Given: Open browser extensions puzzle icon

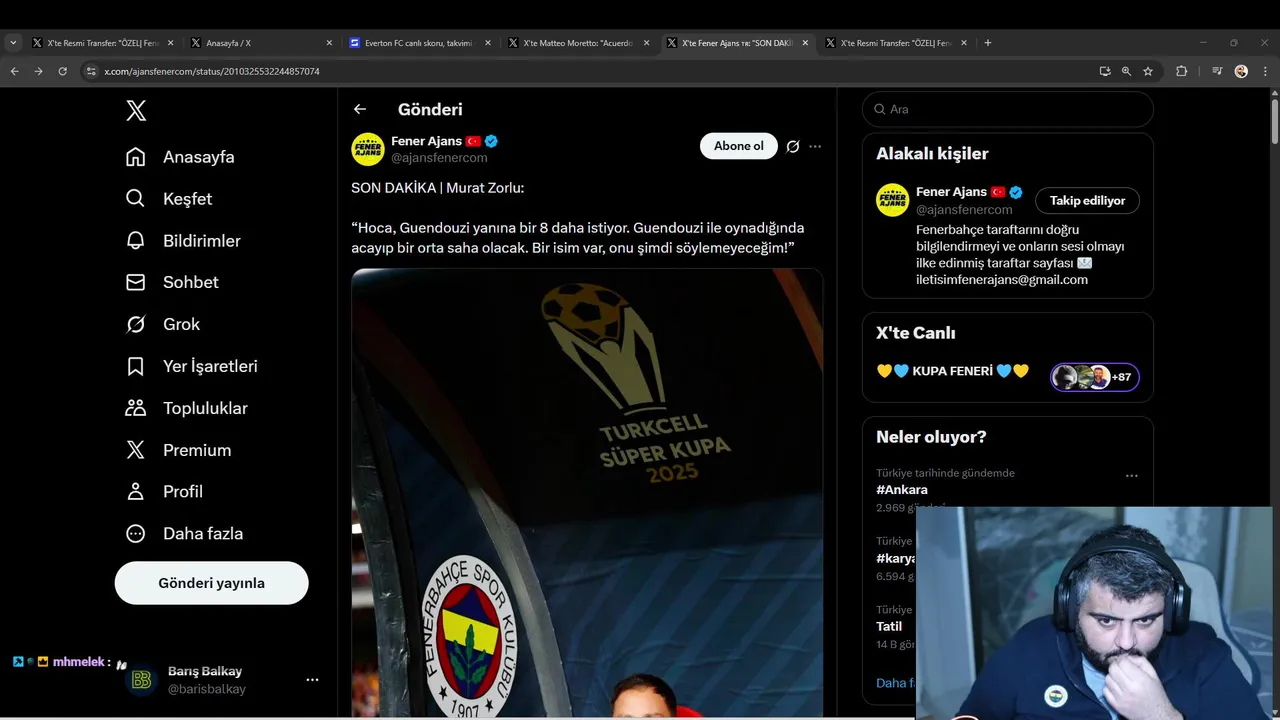Looking at the screenshot, I should [x=1182, y=71].
